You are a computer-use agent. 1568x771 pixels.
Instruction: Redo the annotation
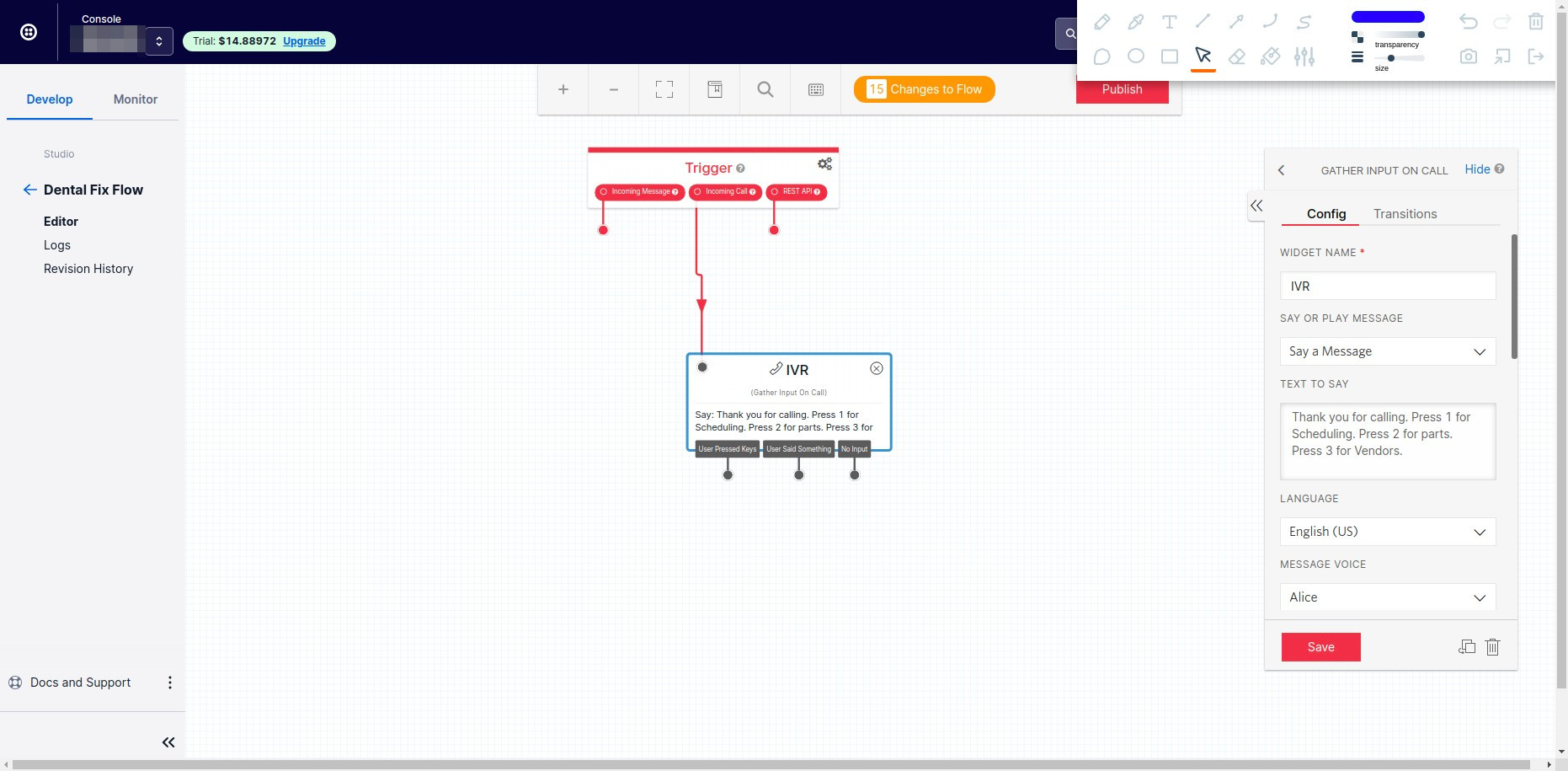1502,22
